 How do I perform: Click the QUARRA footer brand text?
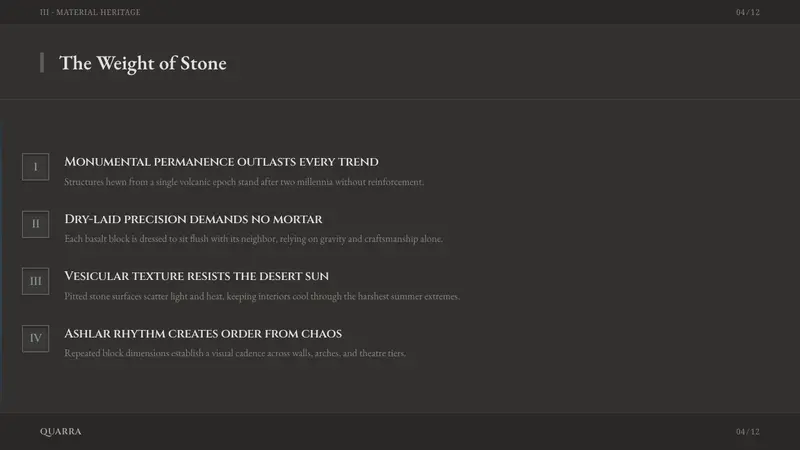pos(61,432)
